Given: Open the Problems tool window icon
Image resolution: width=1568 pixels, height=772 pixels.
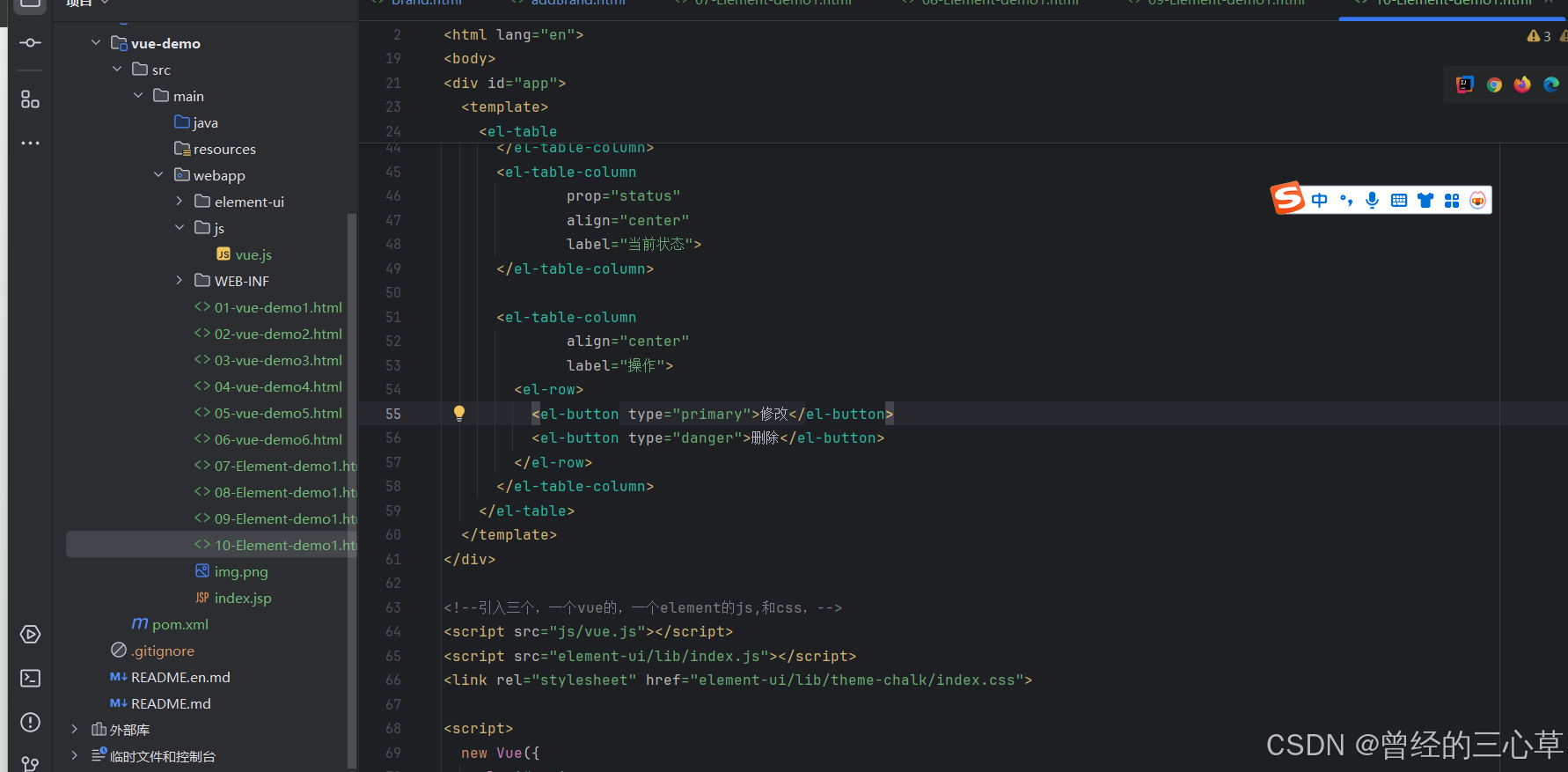Looking at the screenshot, I should 30,722.
